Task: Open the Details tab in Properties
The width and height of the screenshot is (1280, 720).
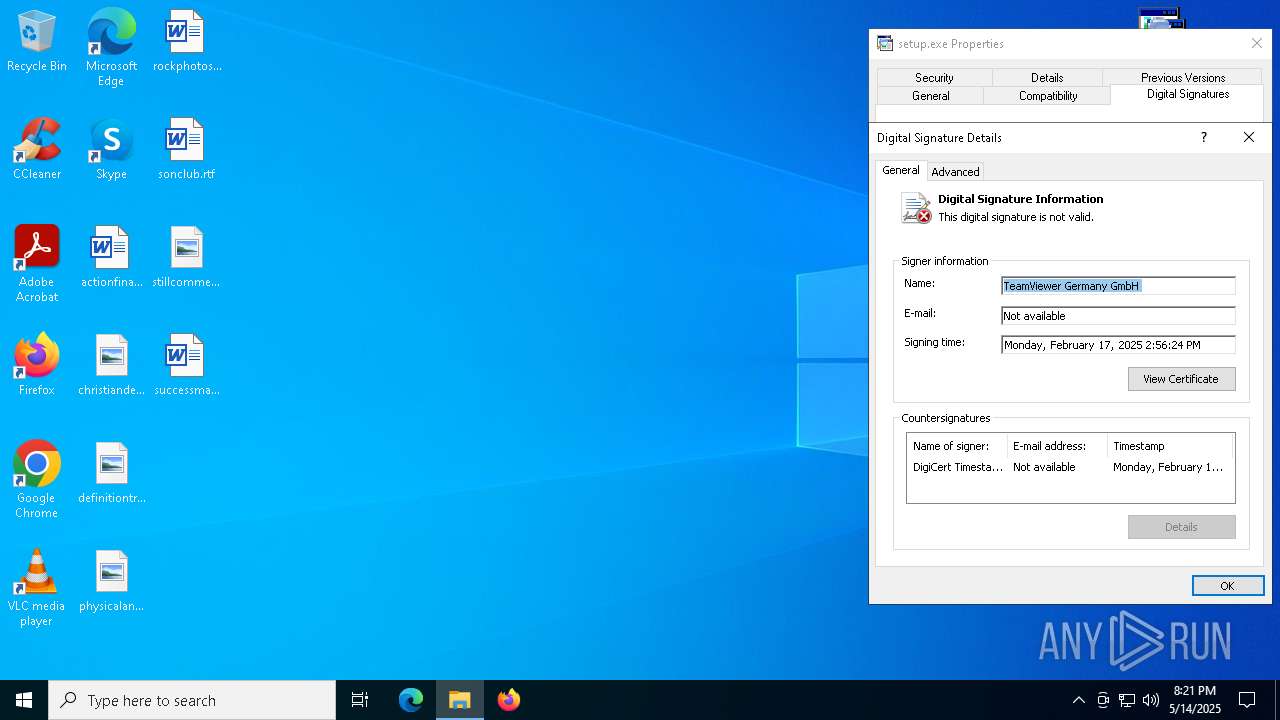Action: [1047, 77]
